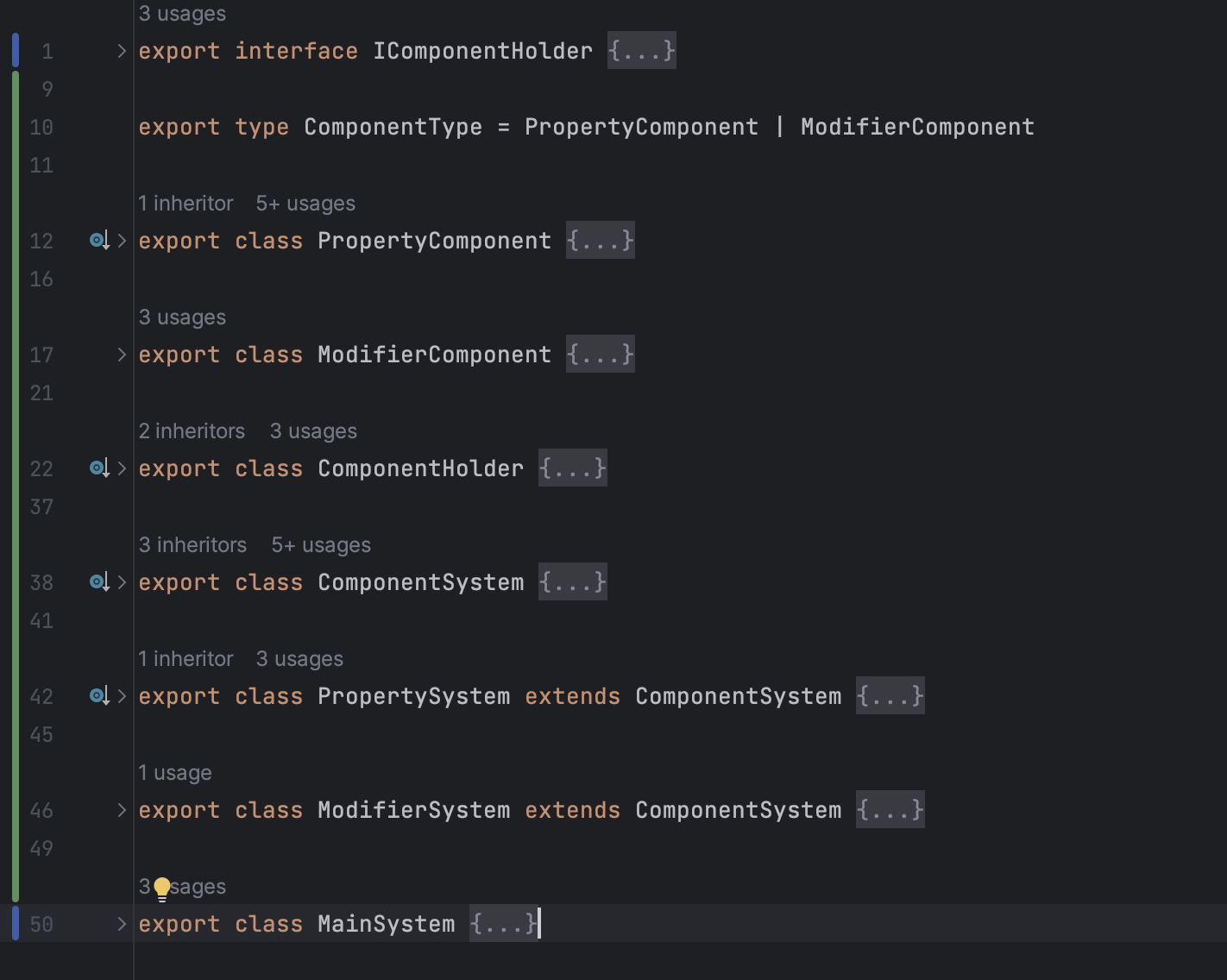Expand the folded IComponentHolder interface chevron
1227x980 pixels.
[x=122, y=51]
